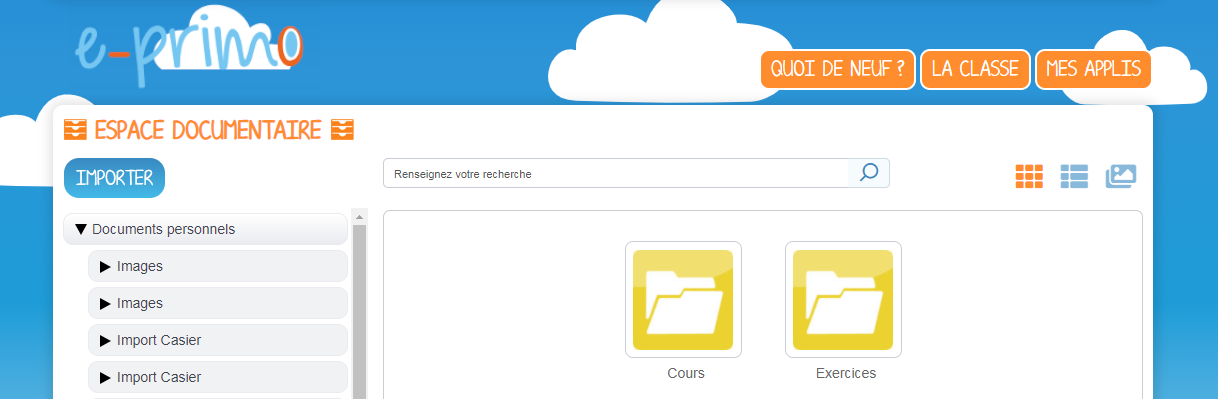This screenshot has height=399, width=1218.
Task: Switch to list view icon
Action: pos(1074,176)
